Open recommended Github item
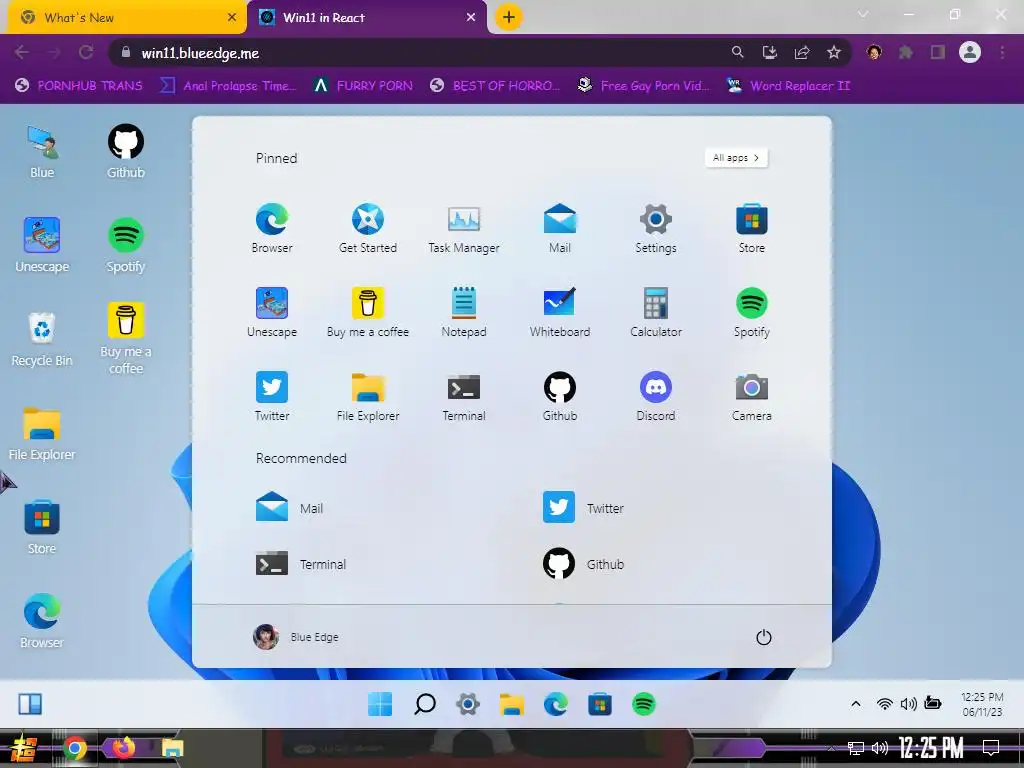This screenshot has width=1024, height=768. [583, 564]
